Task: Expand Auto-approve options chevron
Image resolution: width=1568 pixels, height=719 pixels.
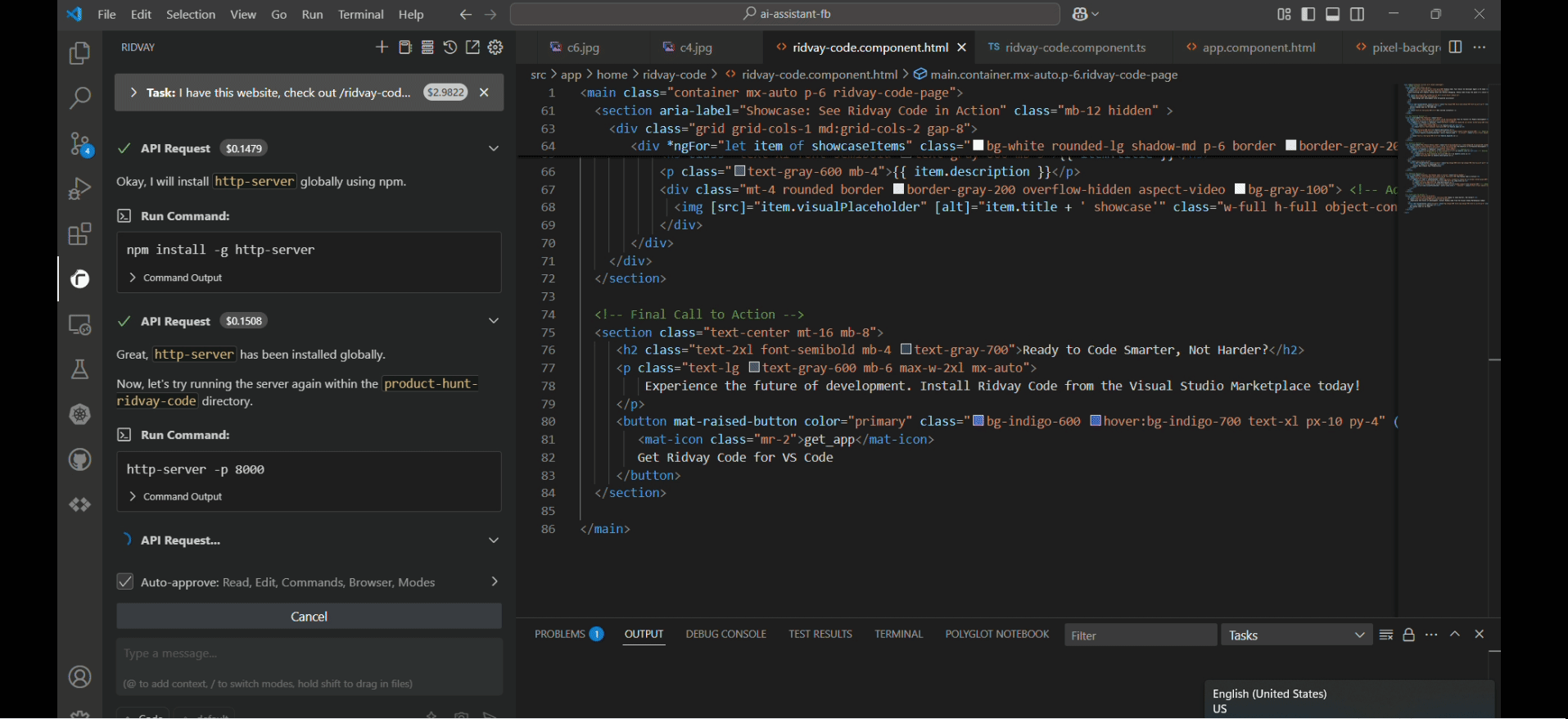Action: pos(494,581)
